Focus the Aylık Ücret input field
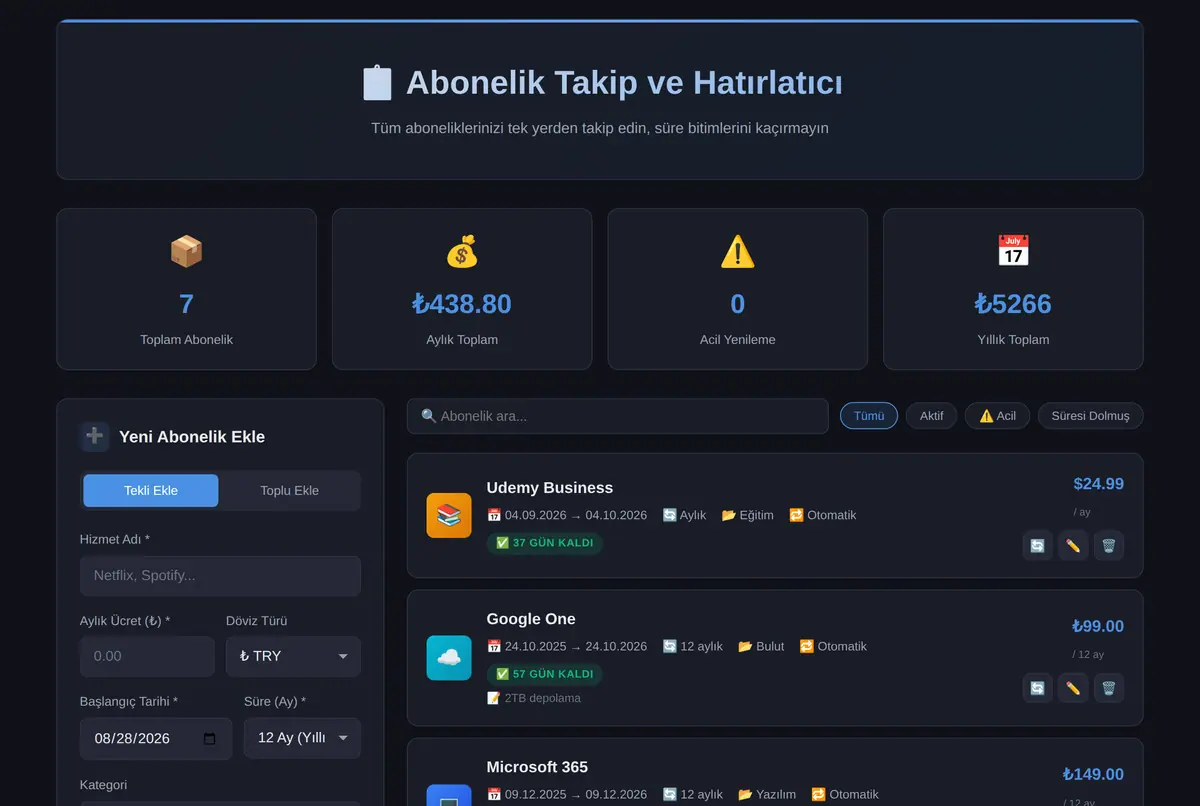This screenshot has height=806, width=1200. point(147,656)
